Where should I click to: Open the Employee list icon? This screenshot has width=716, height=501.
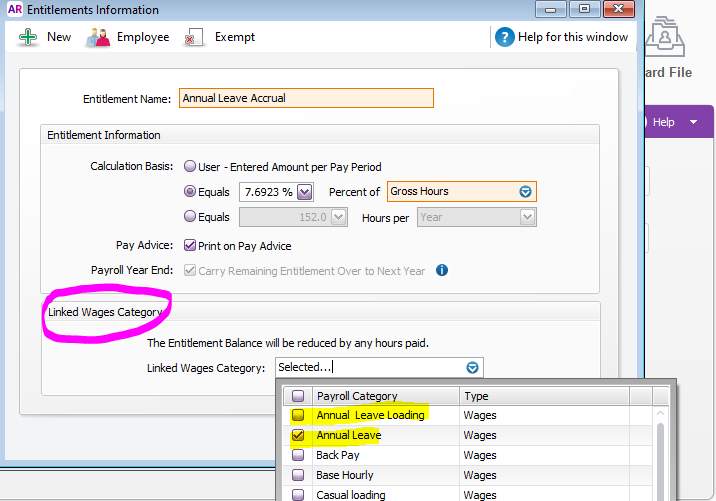(98, 37)
